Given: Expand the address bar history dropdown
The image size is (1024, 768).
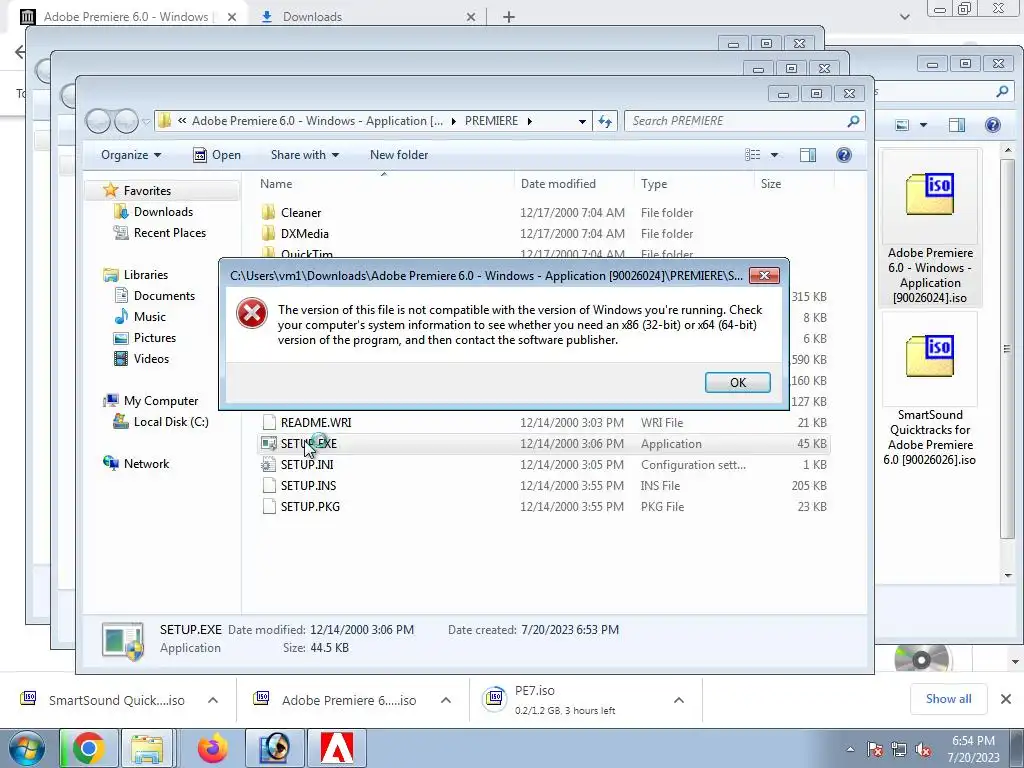Looking at the screenshot, I should point(582,121).
